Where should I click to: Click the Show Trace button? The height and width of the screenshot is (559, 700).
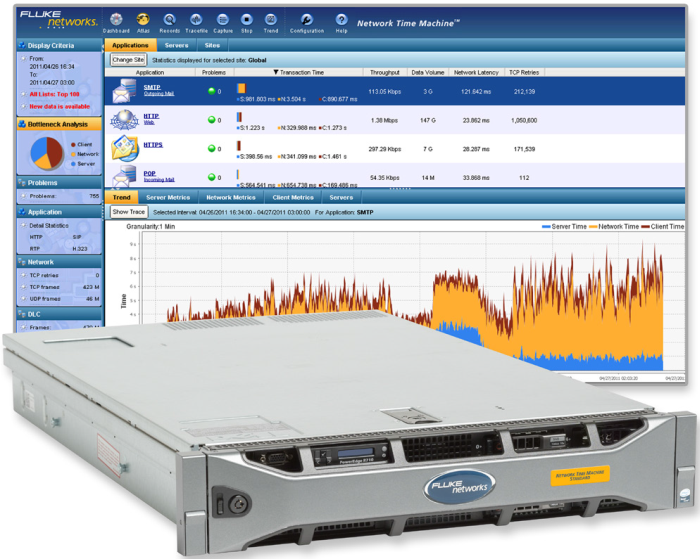(129, 212)
